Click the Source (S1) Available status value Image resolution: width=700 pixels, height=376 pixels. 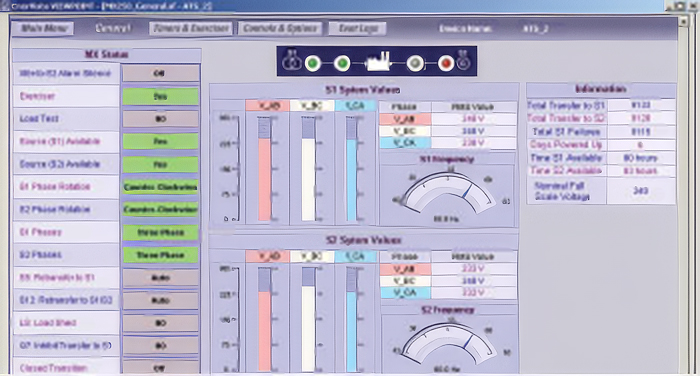[x=160, y=142]
